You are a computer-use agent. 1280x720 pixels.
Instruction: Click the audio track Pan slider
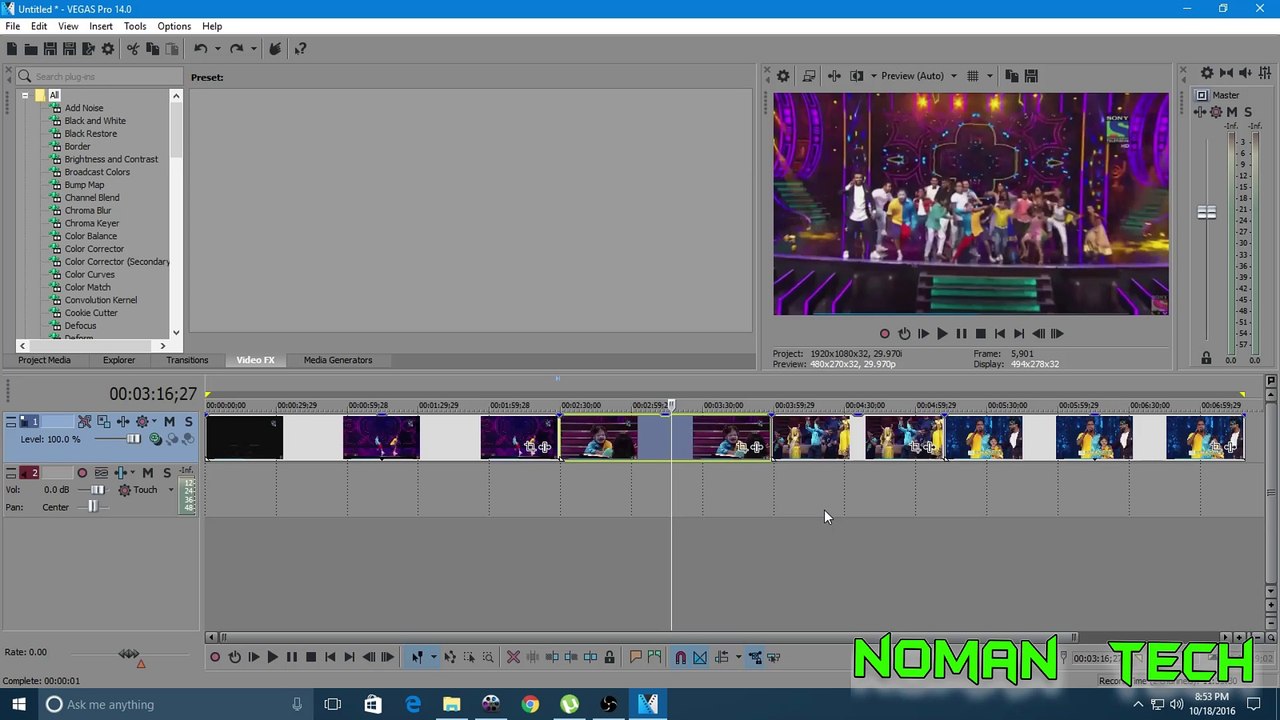click(x=92, y=507)
